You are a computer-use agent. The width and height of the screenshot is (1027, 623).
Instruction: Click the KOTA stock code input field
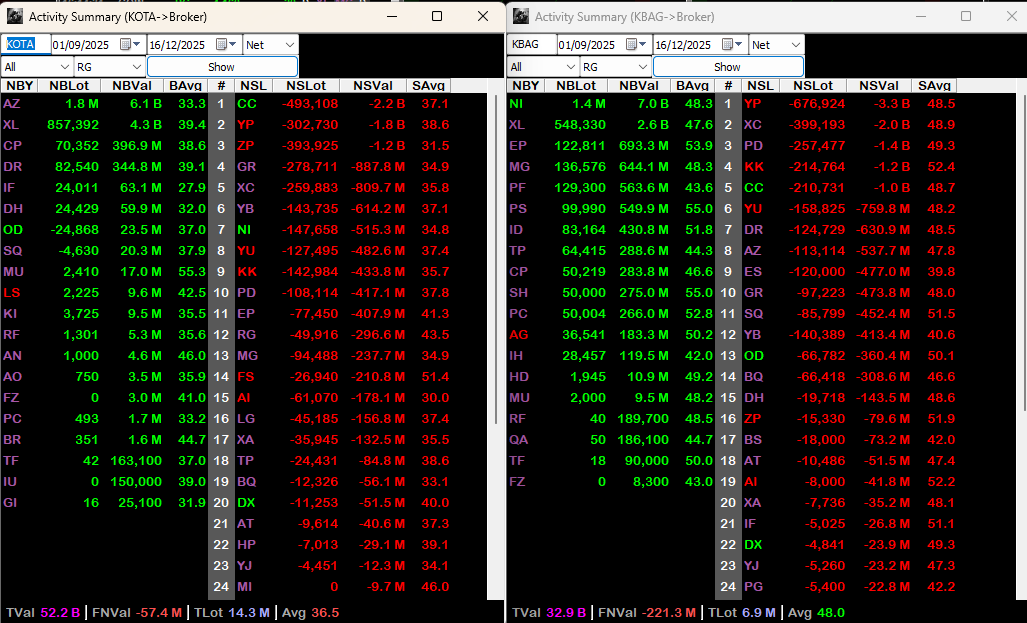(x=26, y=45)
